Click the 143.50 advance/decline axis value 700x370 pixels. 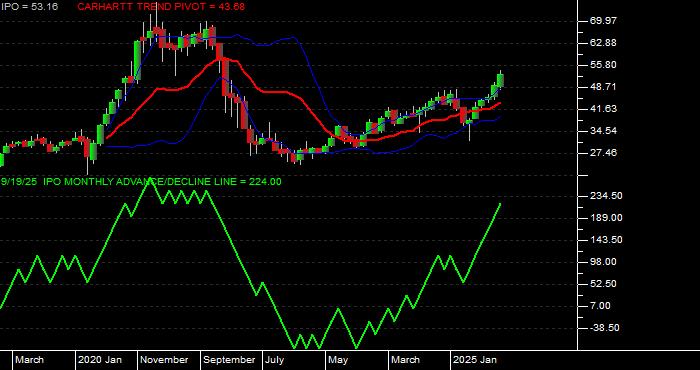(606, 240)
